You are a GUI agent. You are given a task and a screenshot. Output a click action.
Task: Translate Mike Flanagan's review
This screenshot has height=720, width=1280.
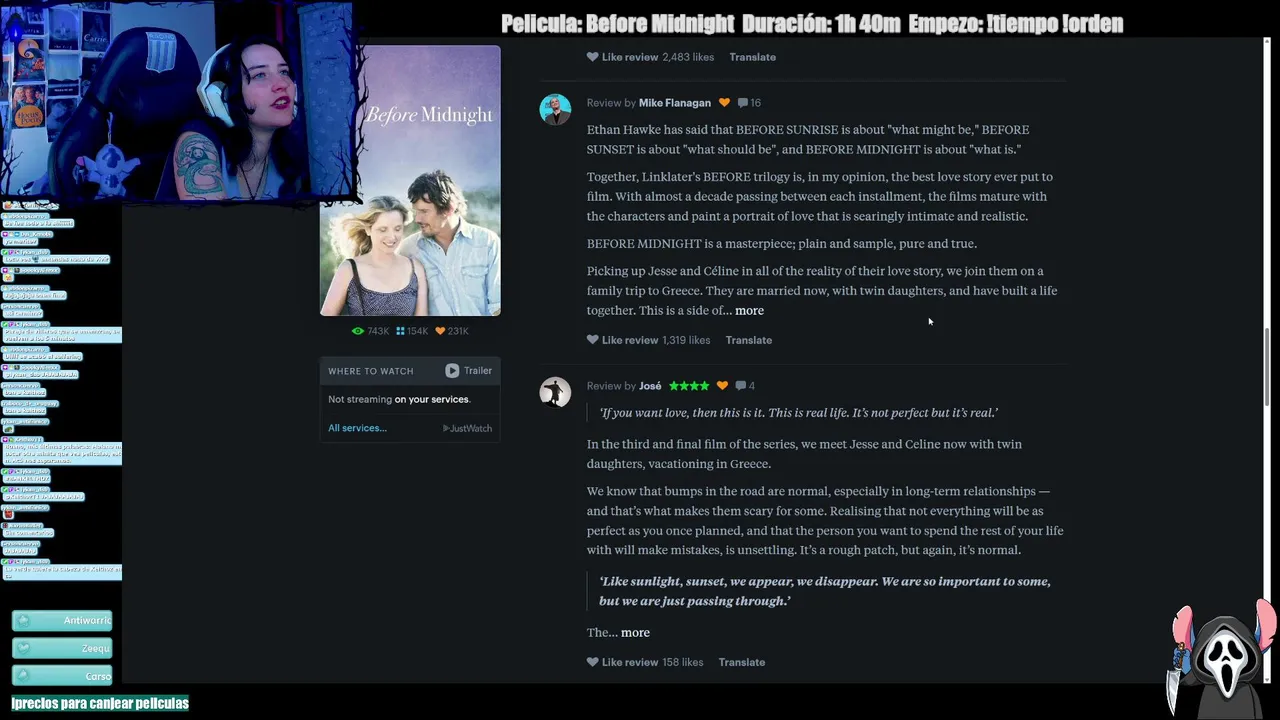click(748, 340)
